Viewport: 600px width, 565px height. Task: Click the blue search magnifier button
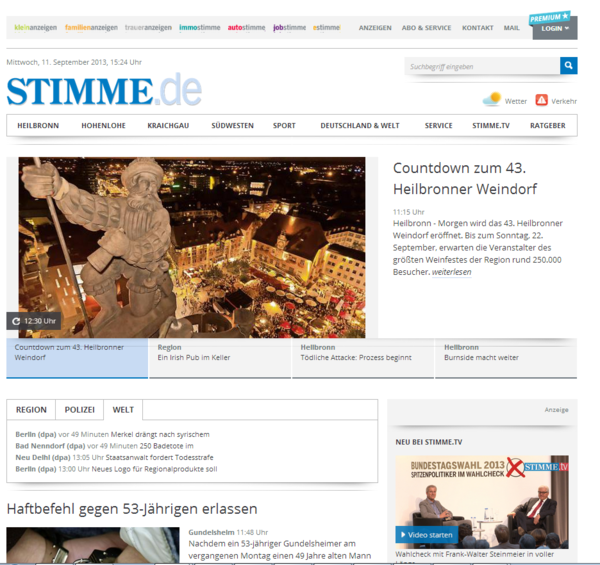tap(568, 66)
